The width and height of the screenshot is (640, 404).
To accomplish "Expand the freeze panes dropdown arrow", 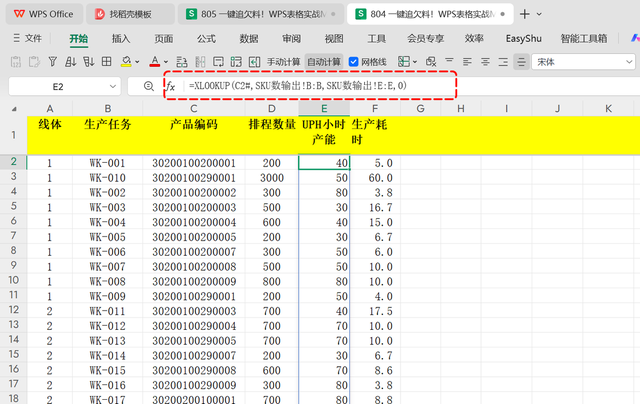I will (415, 62).
